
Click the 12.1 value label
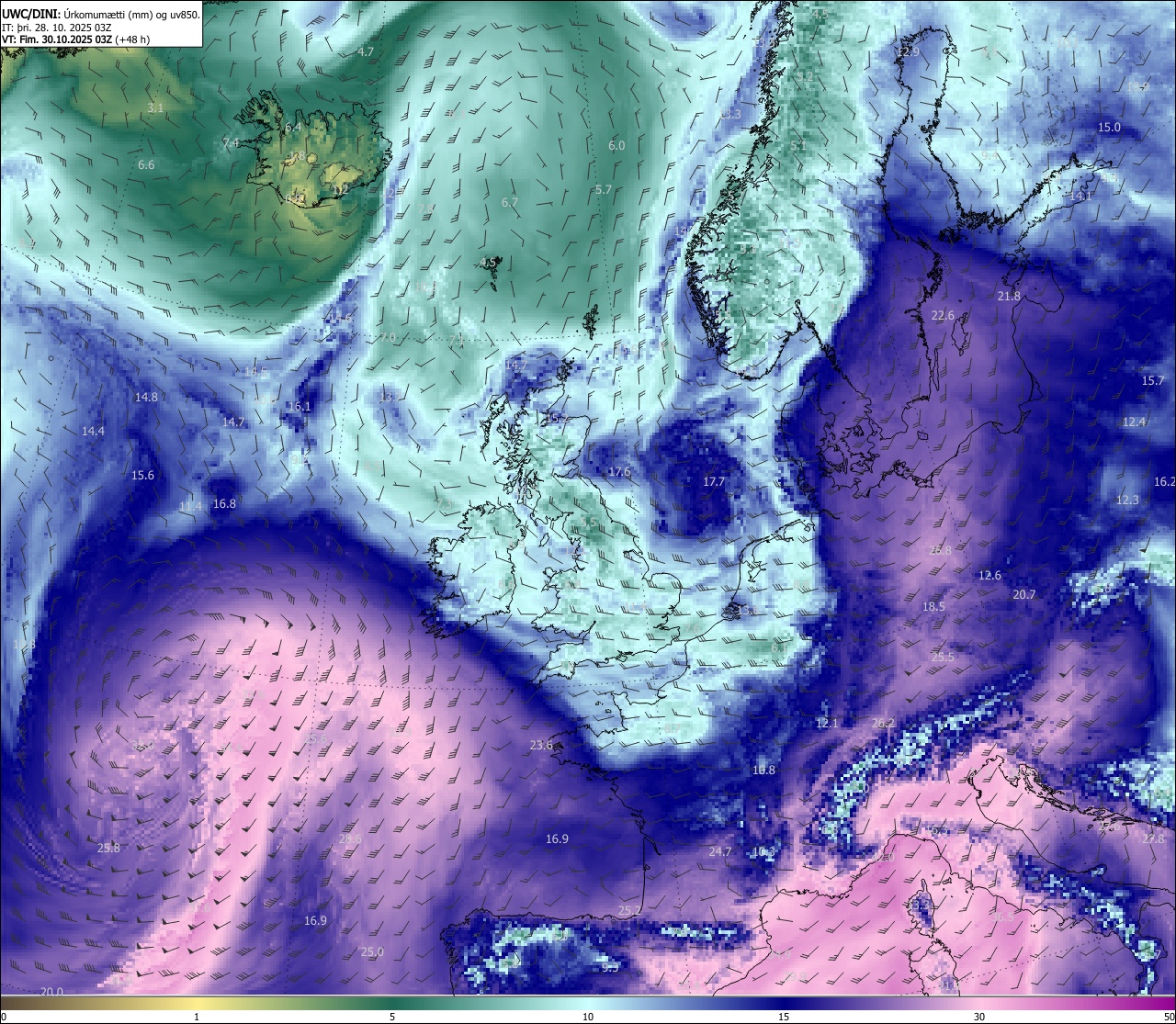pyautogui.click(x=827, y=724)
